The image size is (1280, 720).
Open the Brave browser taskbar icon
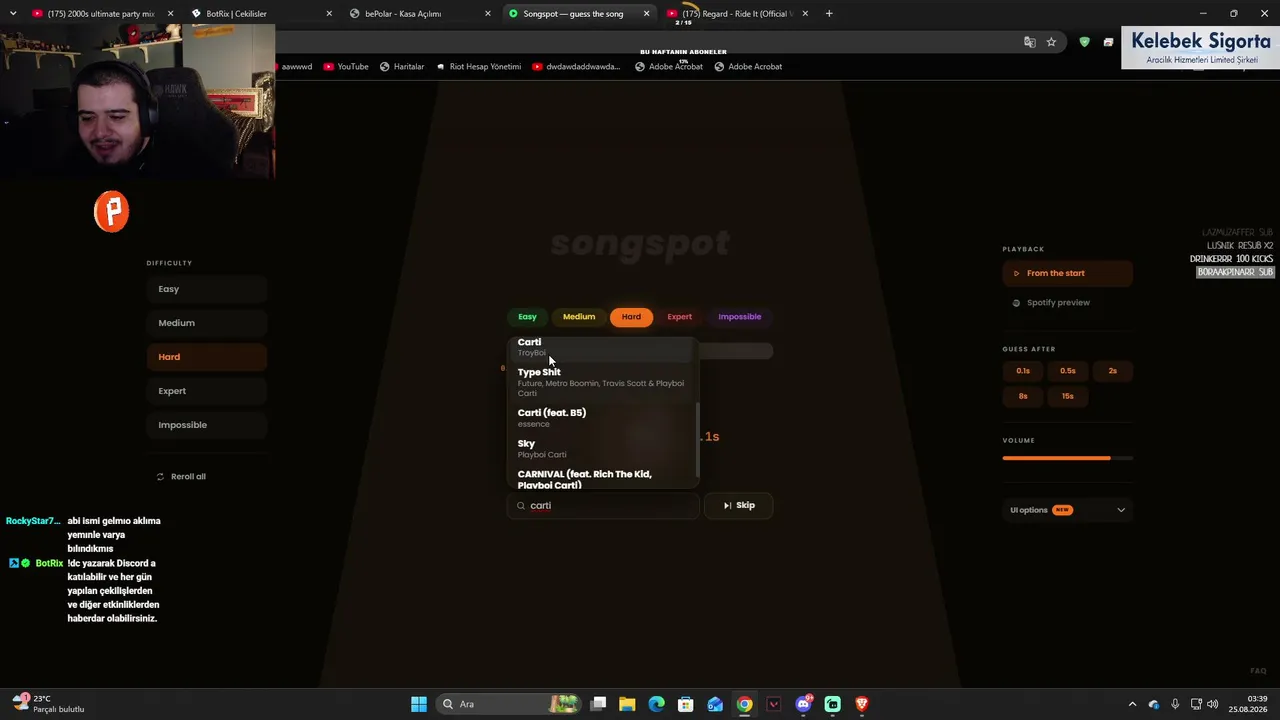click(862, 704)
